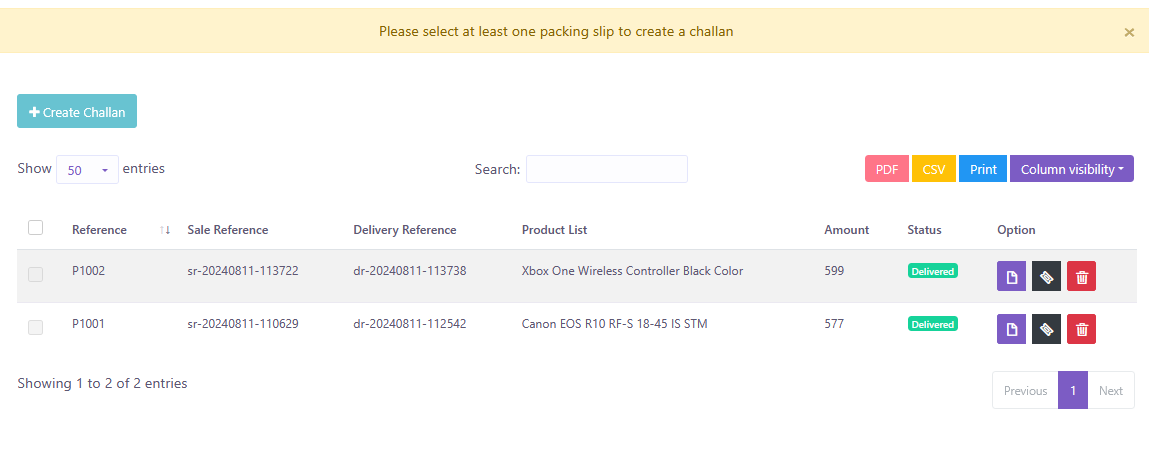Click the Create Challan button
The height and width of the screenshot is (461, 1149).
click(x=77, y=112)
